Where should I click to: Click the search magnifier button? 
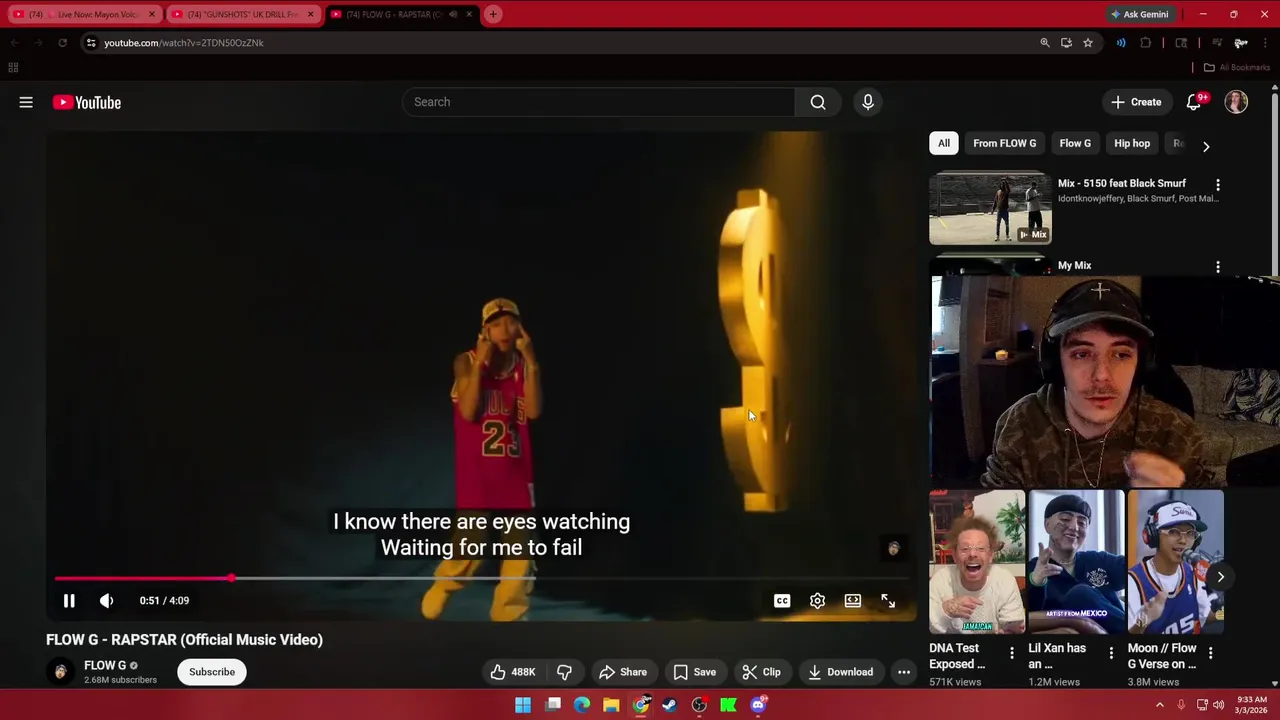pos(818,102)
